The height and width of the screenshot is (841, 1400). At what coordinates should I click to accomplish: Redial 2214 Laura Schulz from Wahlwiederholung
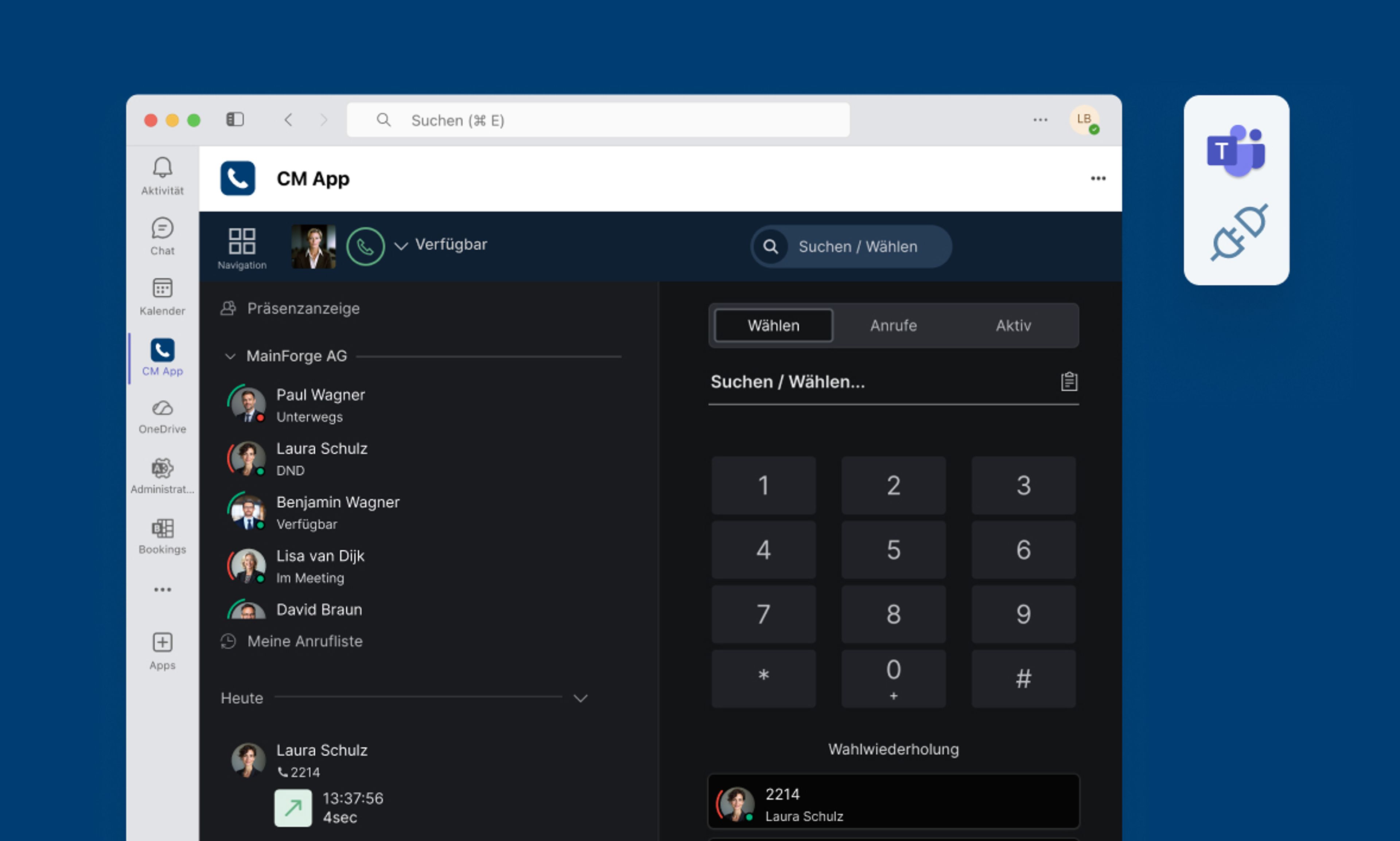tap(893, 802)
